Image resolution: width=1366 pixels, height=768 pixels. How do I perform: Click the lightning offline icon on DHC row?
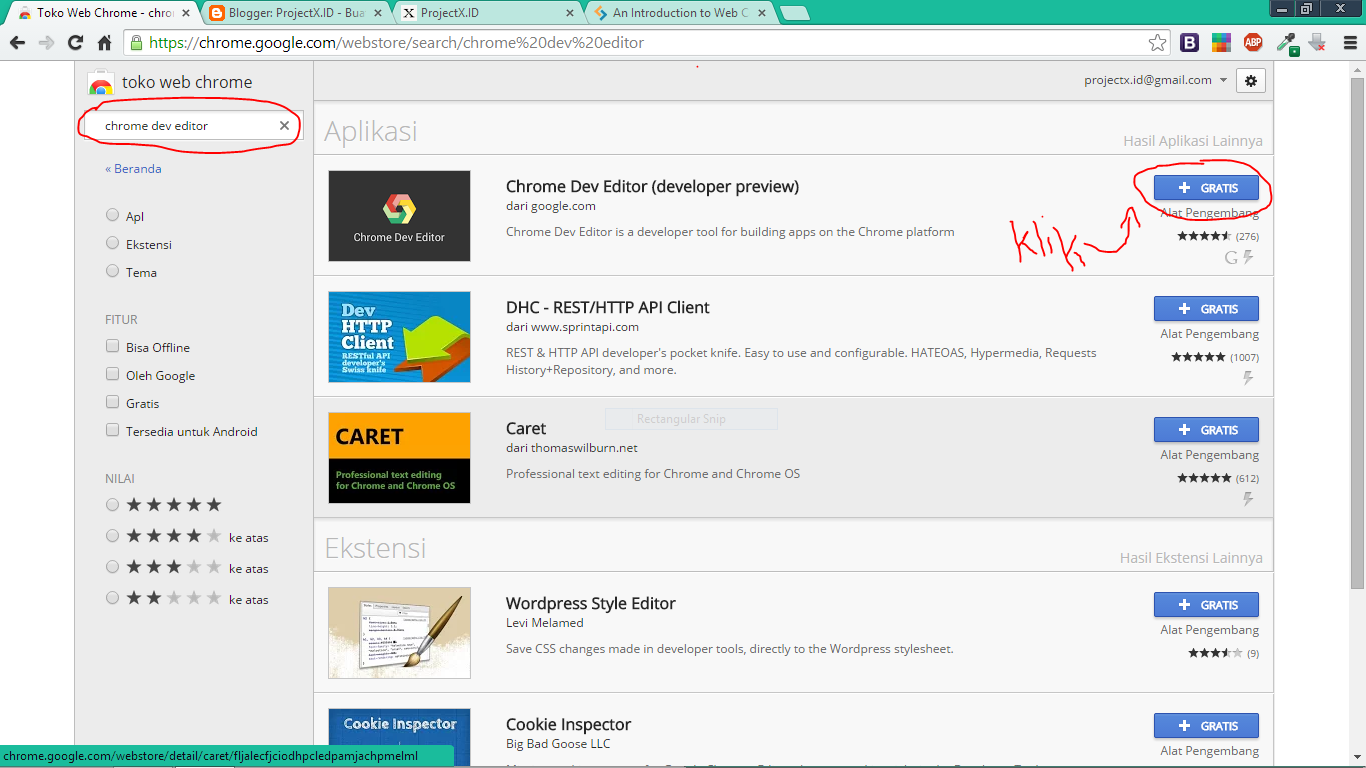coord(1248,378)
